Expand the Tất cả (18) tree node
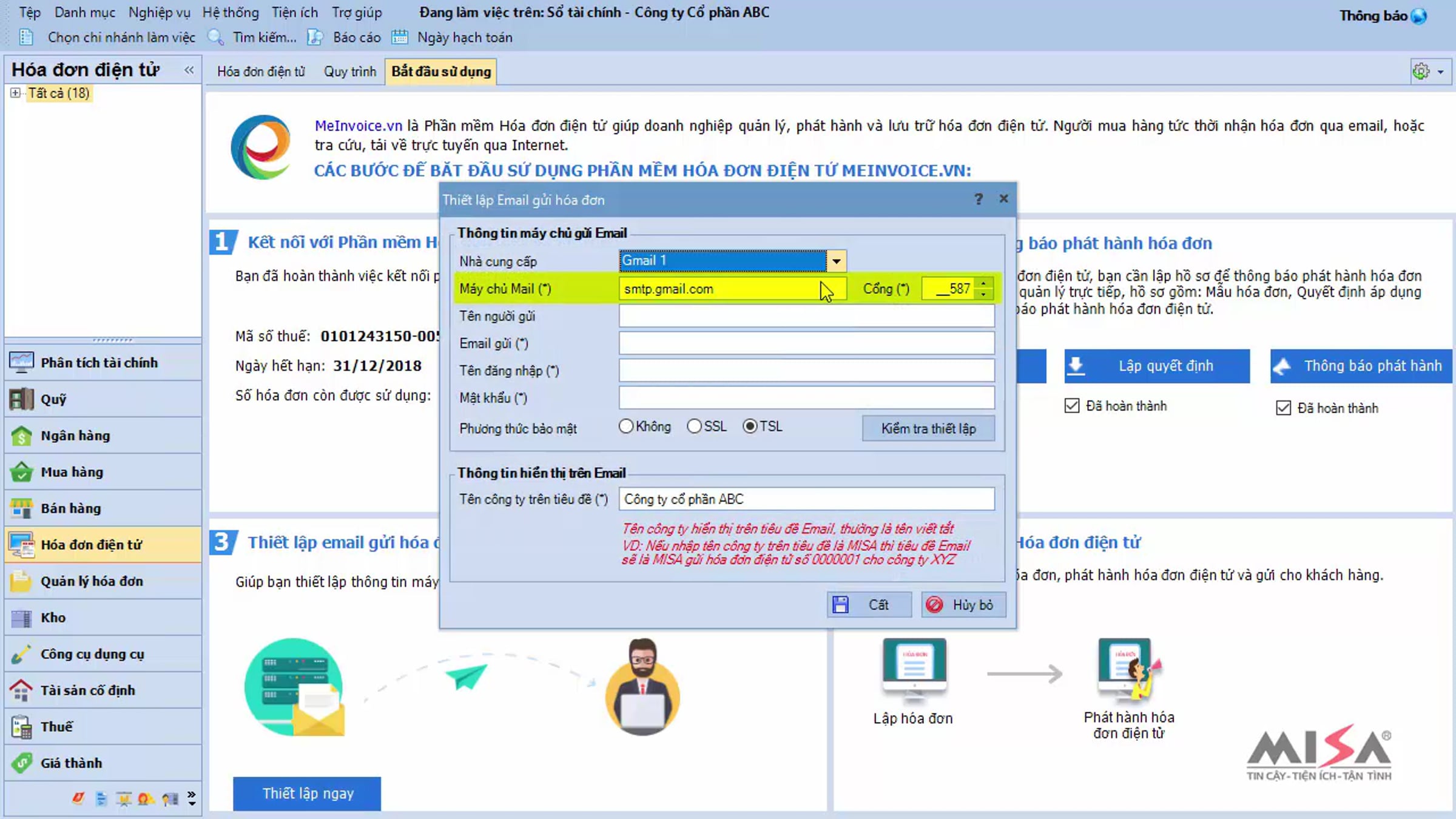Image resolution: width=1456 pixels, height=819 pixels. 15,93
